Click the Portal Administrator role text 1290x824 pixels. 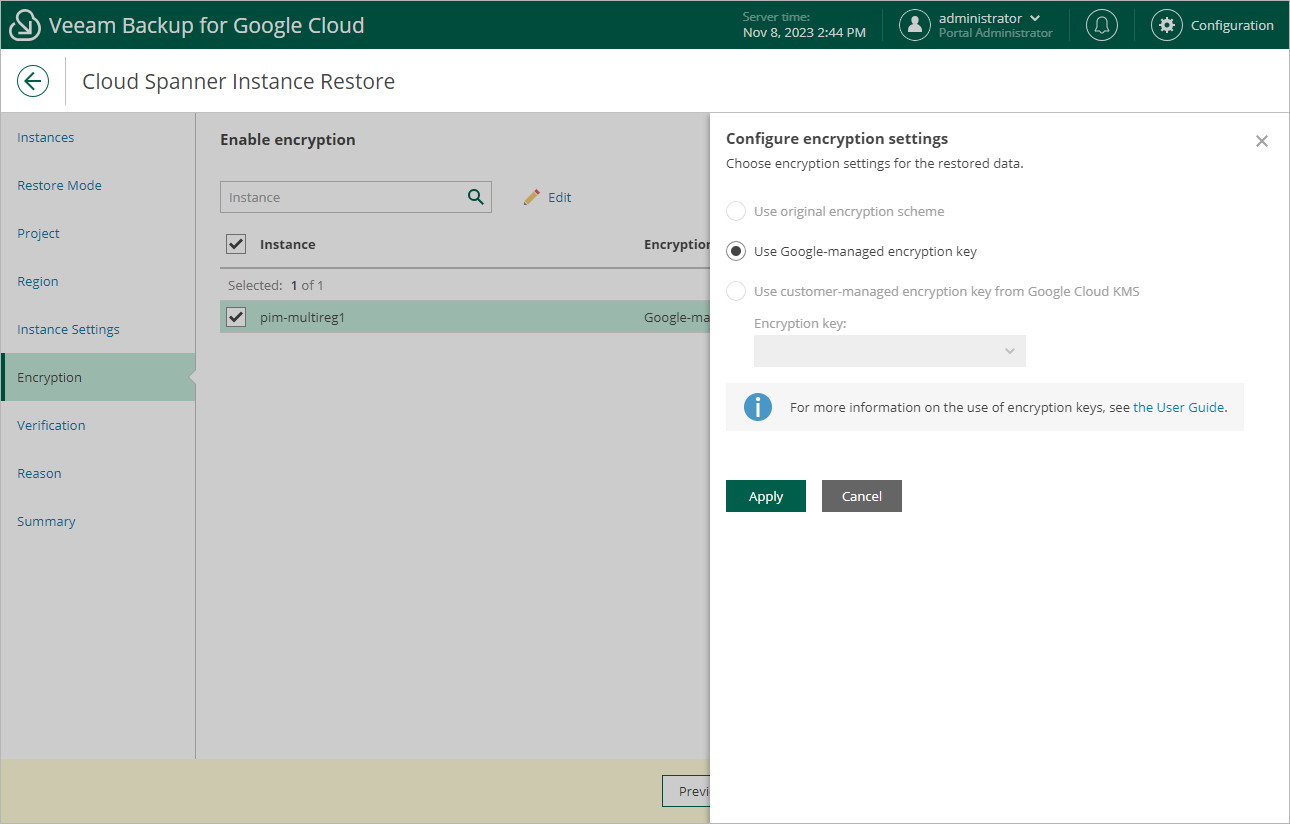tap(996, 33)
